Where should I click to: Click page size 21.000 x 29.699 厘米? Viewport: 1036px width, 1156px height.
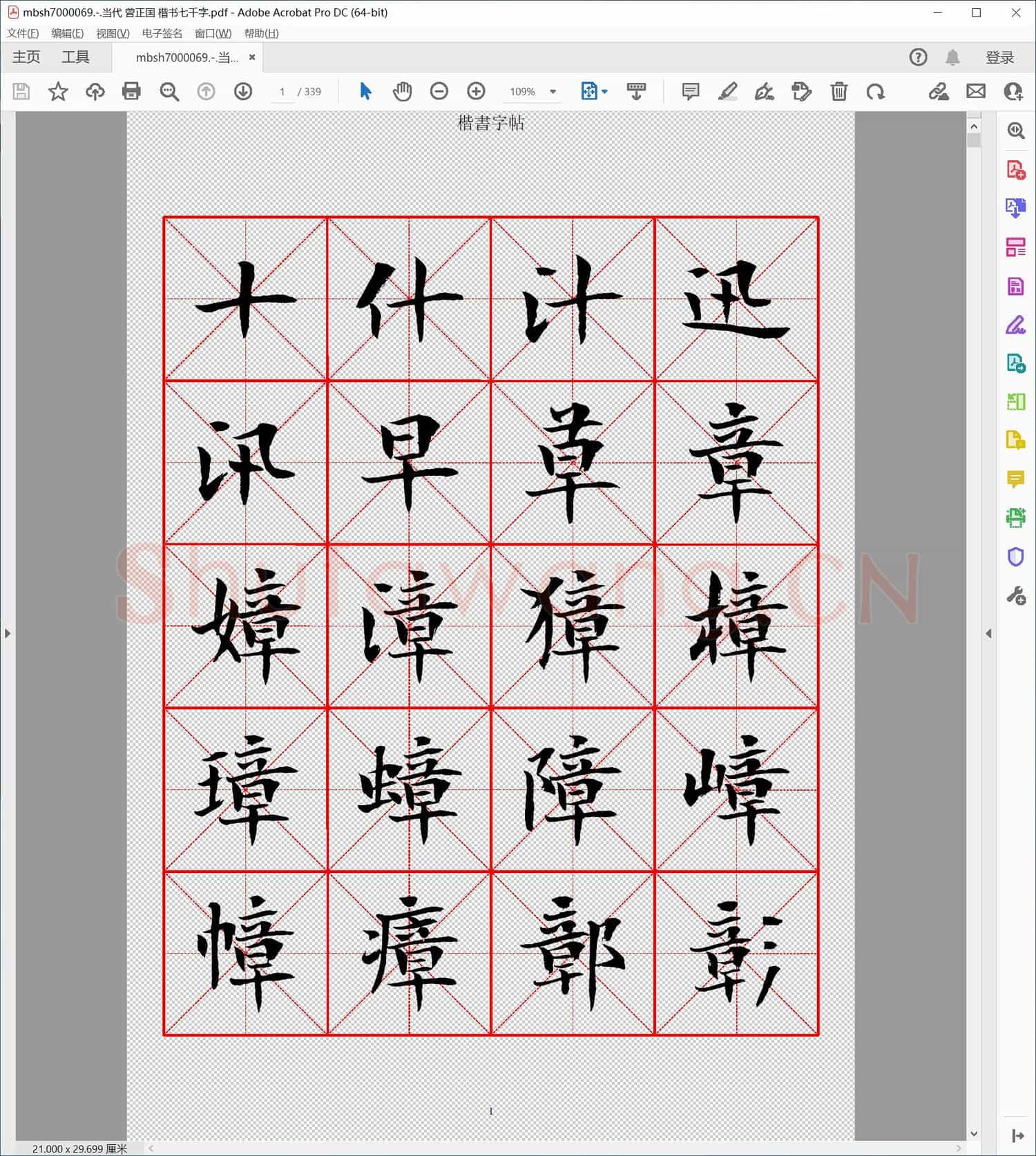pos(79,1148)
